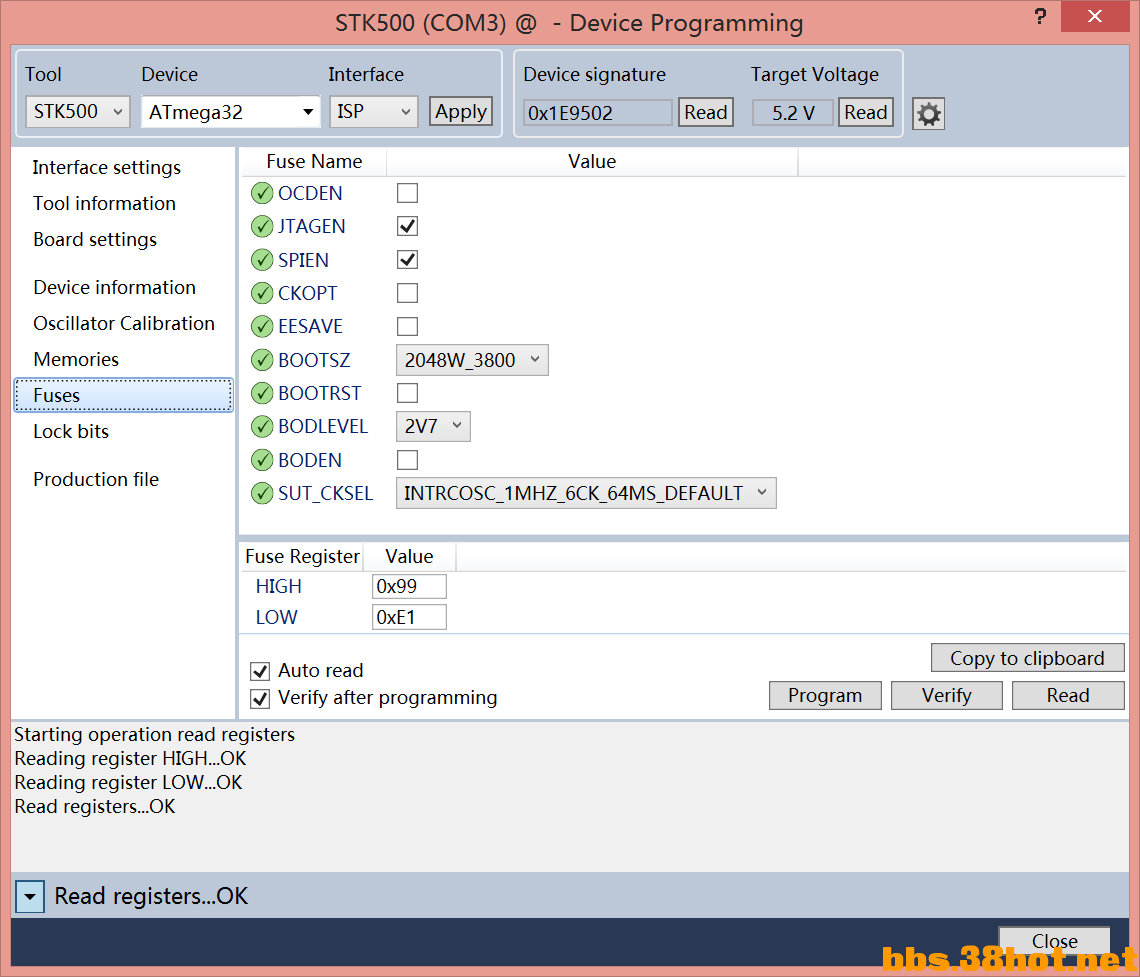Screen dimensions: 1140x977
Task: Open the Tool dropdown showing STK500
Action: pos(78,112)
